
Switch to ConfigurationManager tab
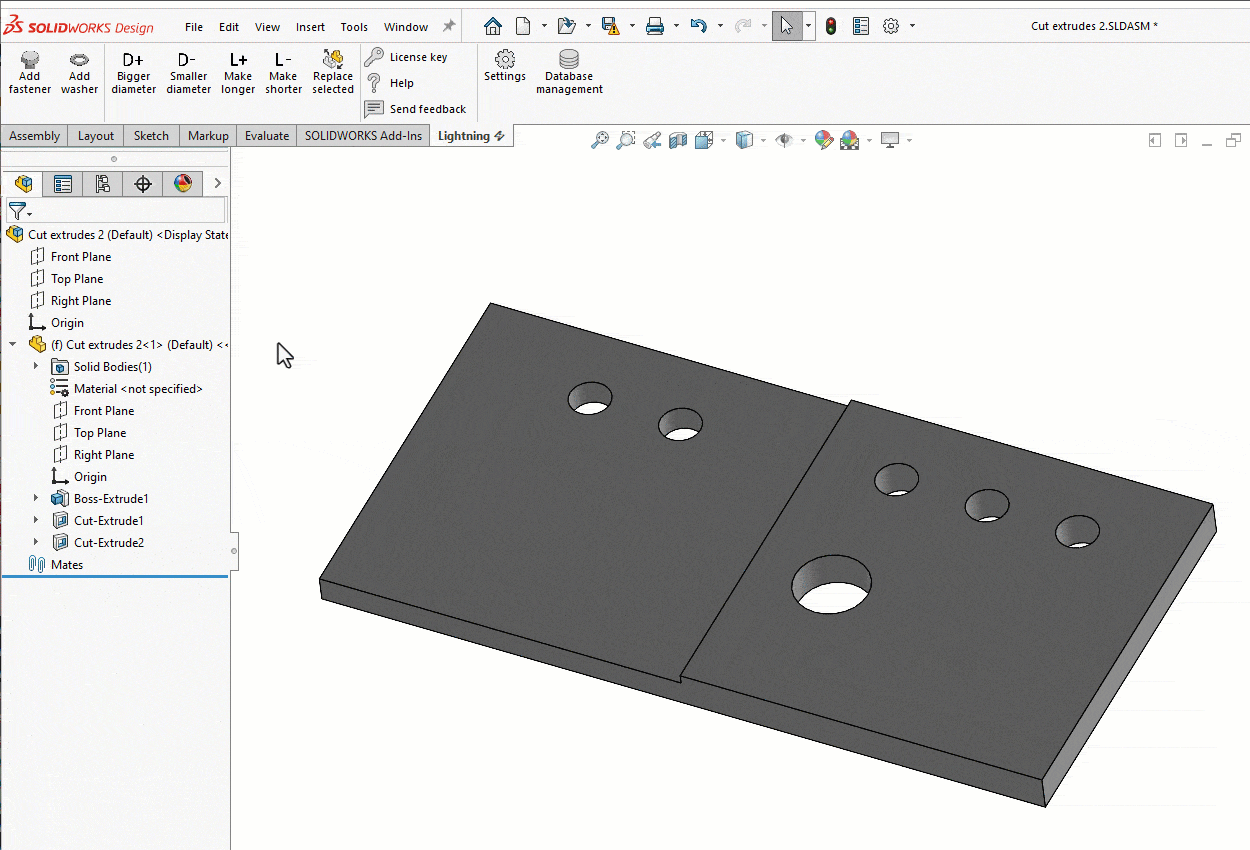(102, 183)
